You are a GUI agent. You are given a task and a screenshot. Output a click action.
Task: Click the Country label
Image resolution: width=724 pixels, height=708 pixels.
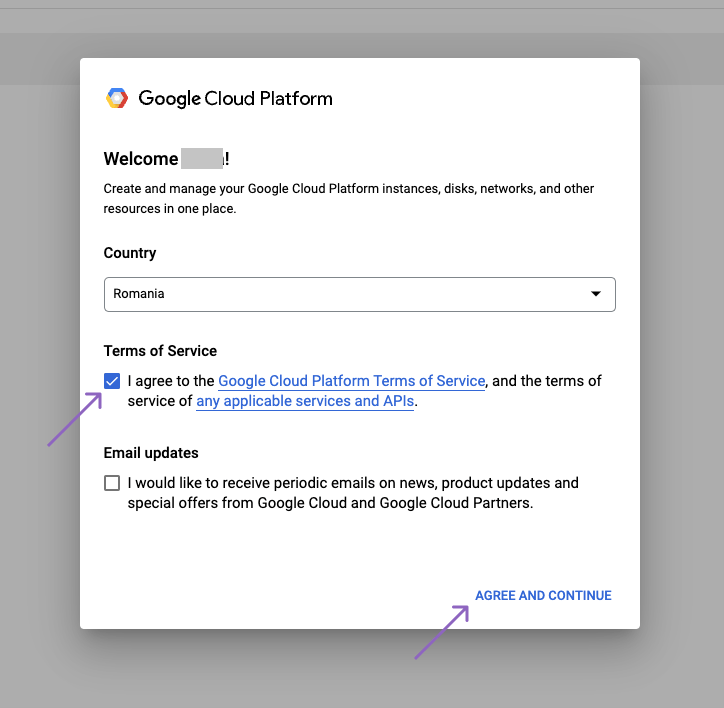(130, 253)
